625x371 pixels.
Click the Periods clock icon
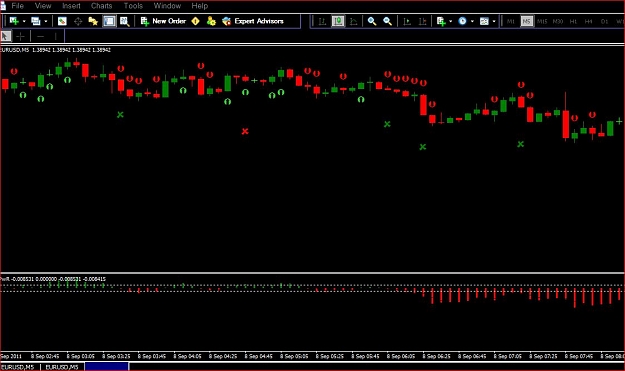462,21
